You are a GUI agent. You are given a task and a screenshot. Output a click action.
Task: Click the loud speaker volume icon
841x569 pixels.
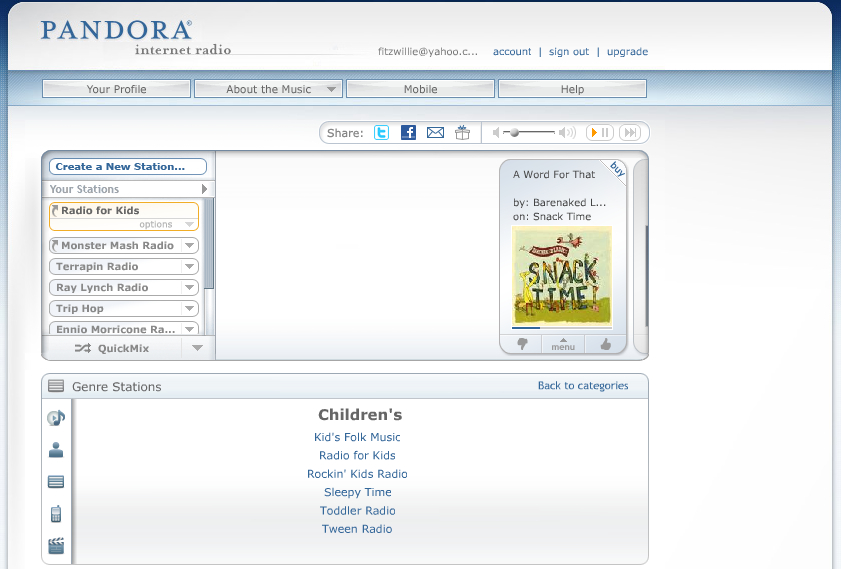pyautogui.click(x=567, y=132)
